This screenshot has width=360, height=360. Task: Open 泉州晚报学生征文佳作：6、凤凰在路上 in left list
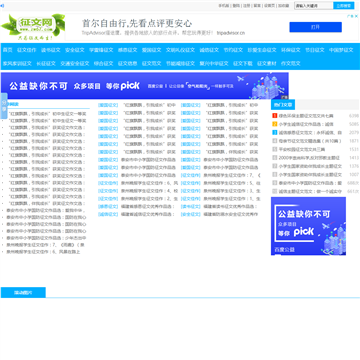tap(43, 252)
